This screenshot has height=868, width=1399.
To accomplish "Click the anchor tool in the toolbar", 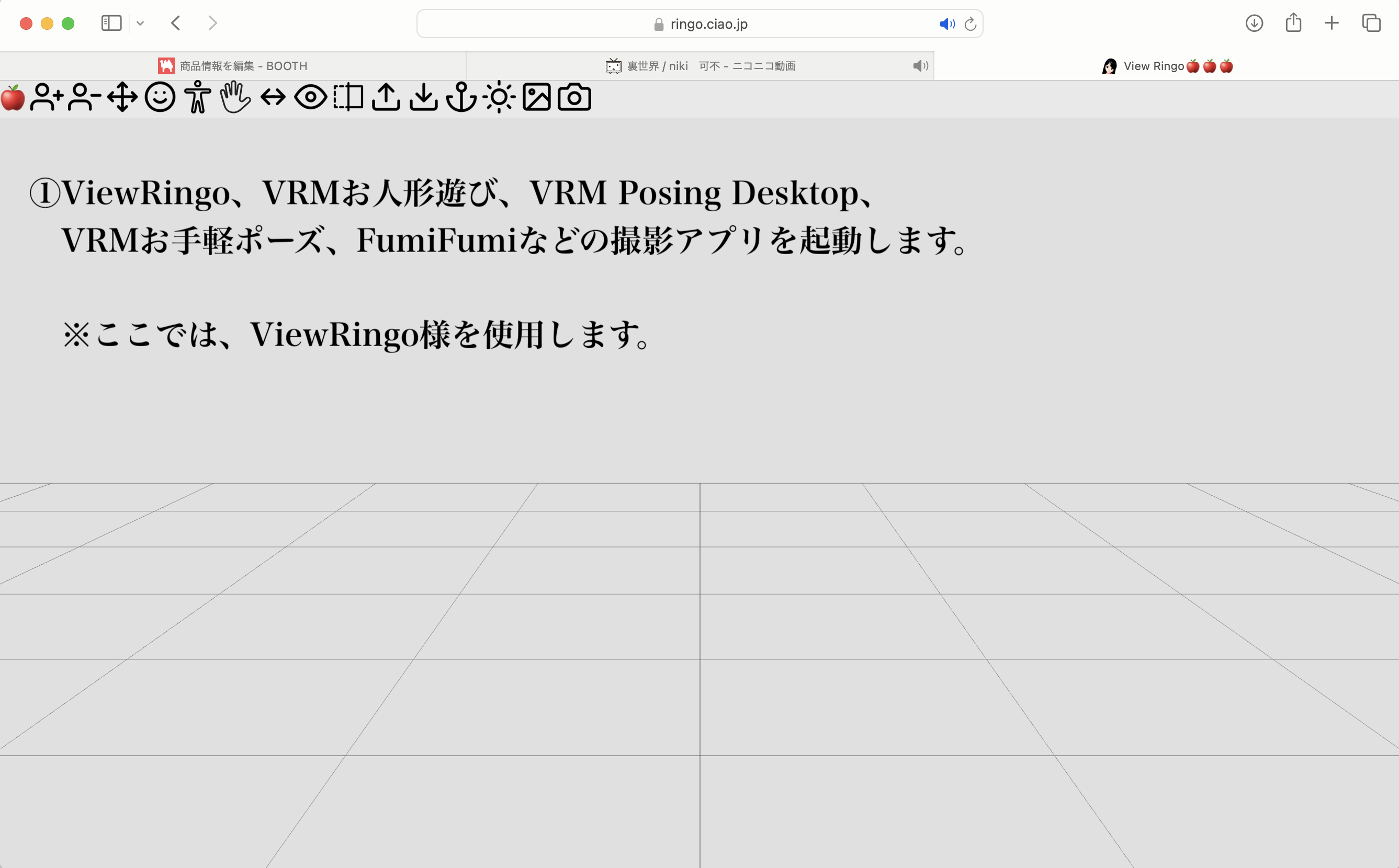I will pyautogui.click(x=462, y=98).
